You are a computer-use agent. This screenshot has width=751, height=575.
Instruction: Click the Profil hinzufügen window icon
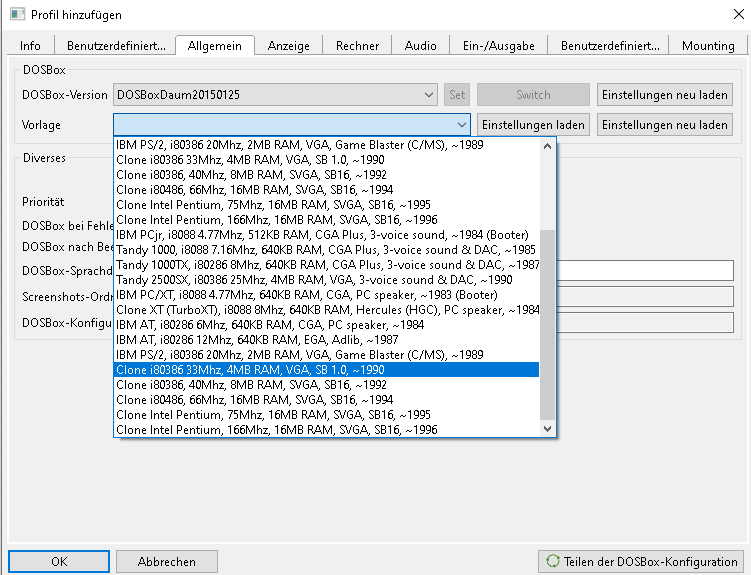(x=14, y=15)
